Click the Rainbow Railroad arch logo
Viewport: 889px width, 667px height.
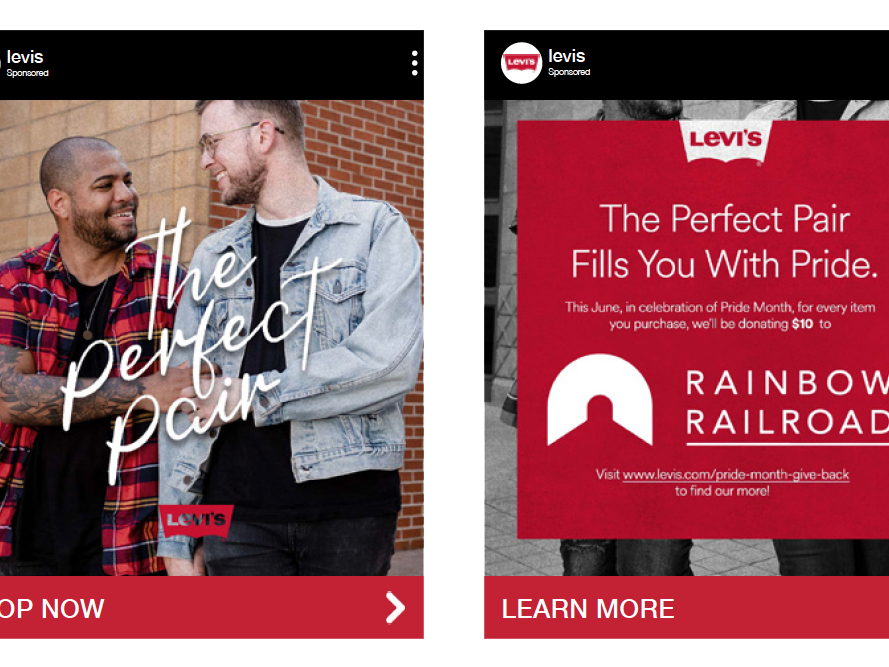pos(599,399)
